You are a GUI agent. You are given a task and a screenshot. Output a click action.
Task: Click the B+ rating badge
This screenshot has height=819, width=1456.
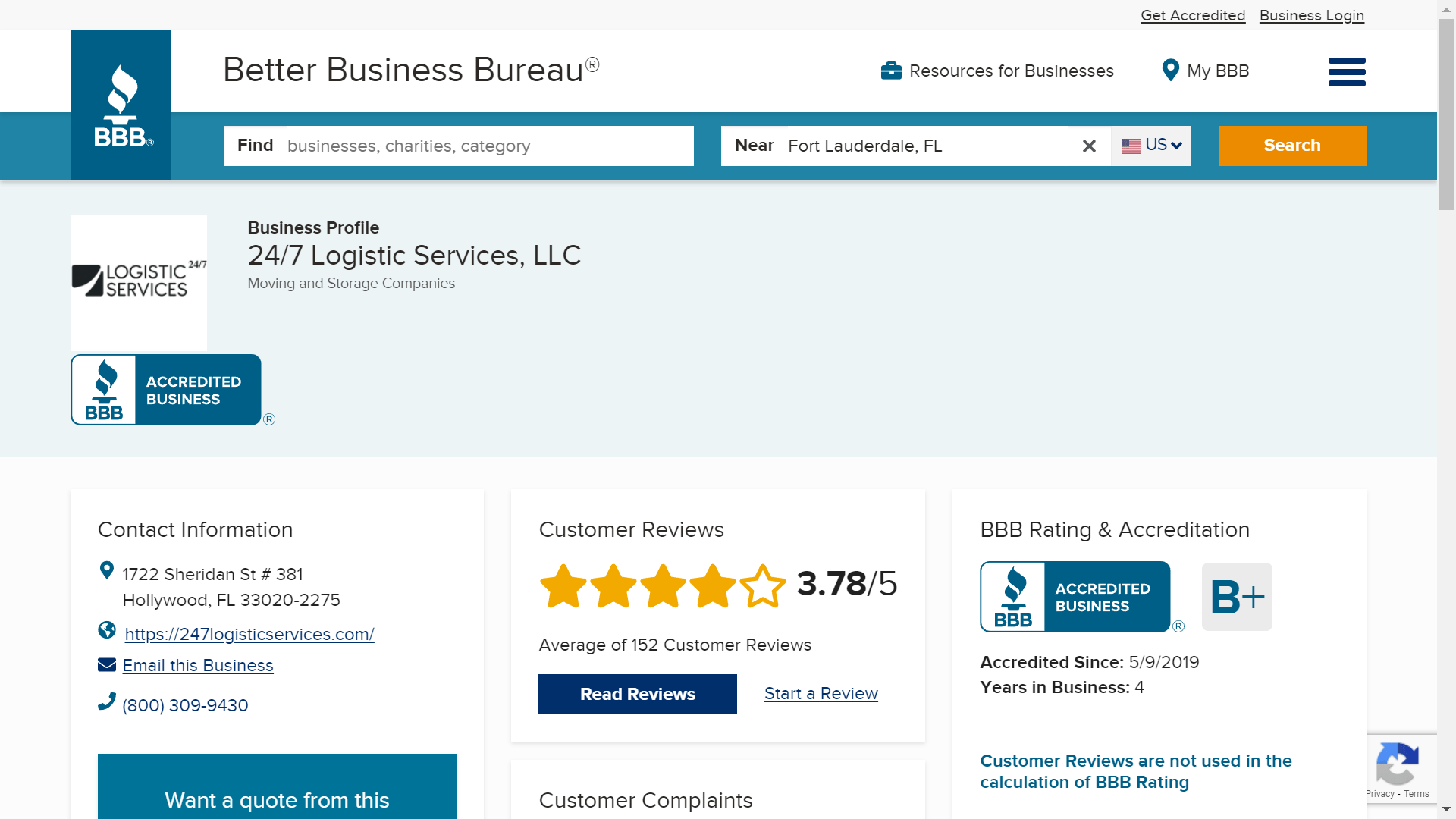point(1237,597)
